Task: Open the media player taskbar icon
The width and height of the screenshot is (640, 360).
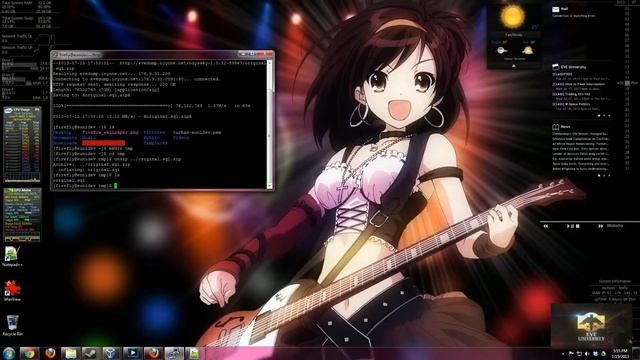Action: pos(133,353)
